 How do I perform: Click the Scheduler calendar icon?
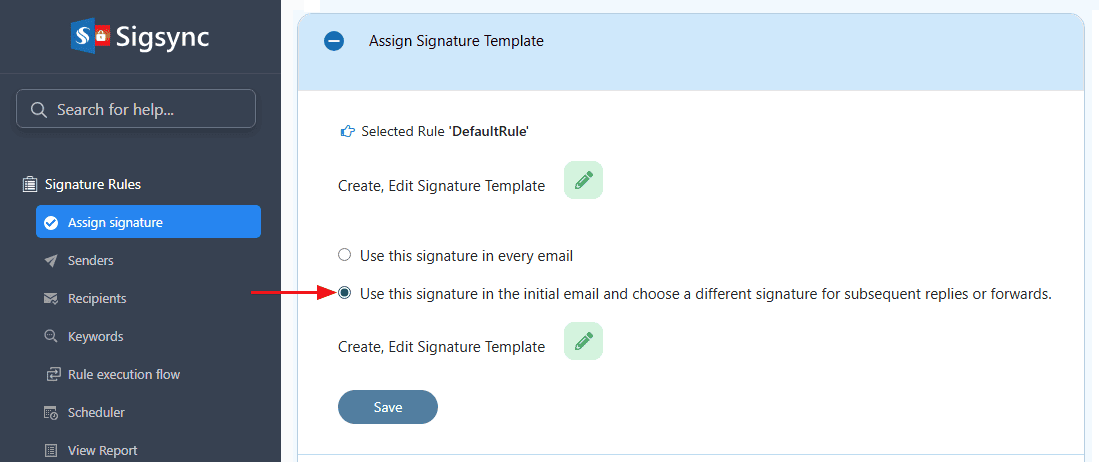[x=51, y=413]
